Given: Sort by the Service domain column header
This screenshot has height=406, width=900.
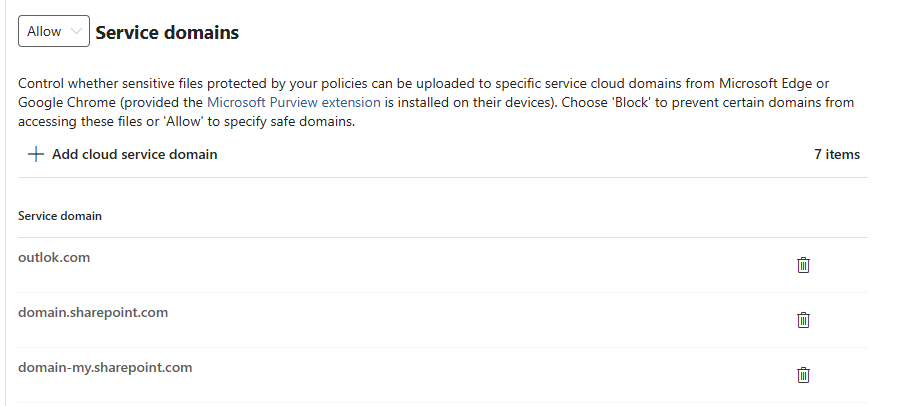Looking at the screenshot, I should pos(60,215).
